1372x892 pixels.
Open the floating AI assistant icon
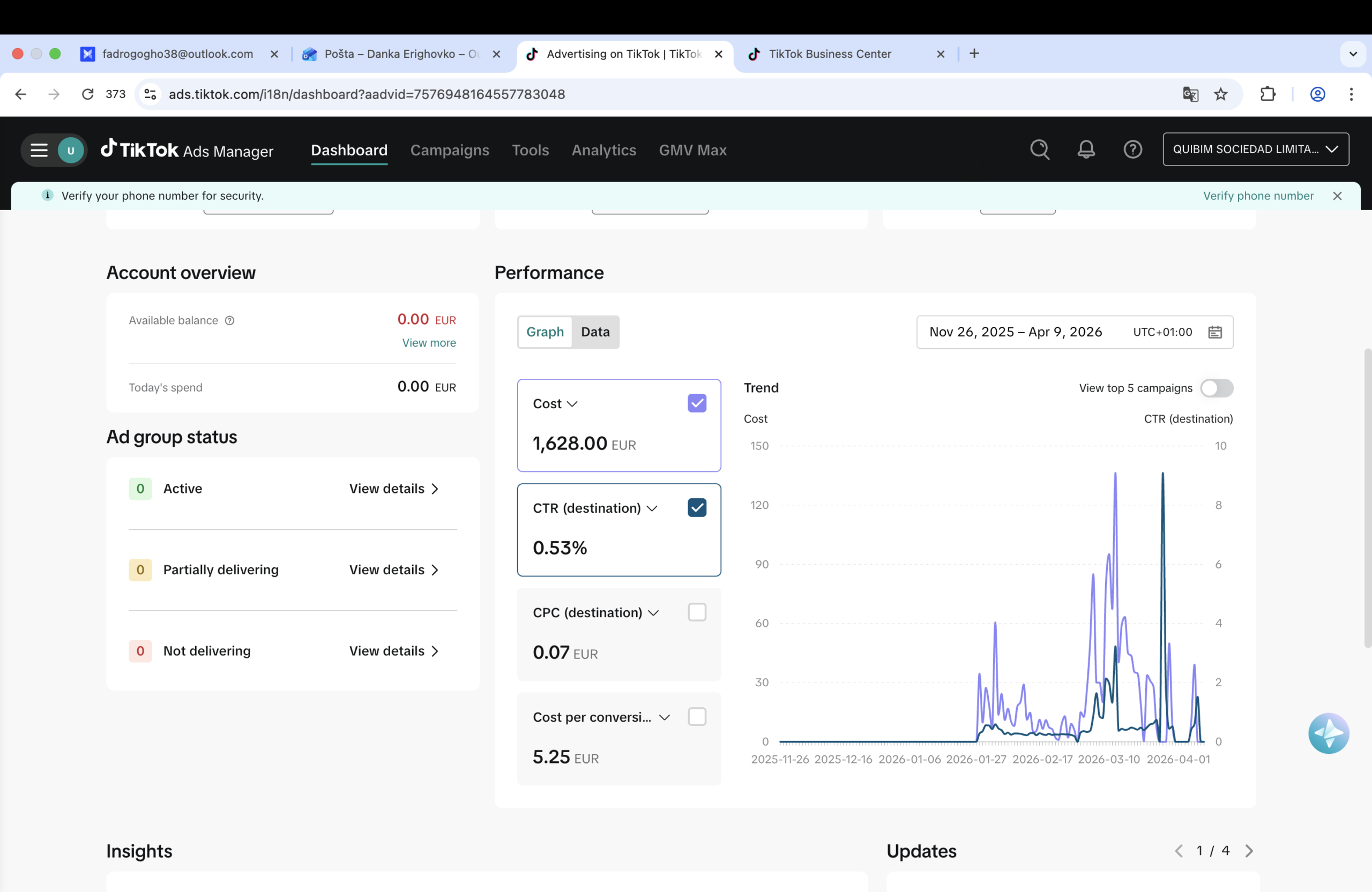pyautogui.click(x=1328, y=733)
